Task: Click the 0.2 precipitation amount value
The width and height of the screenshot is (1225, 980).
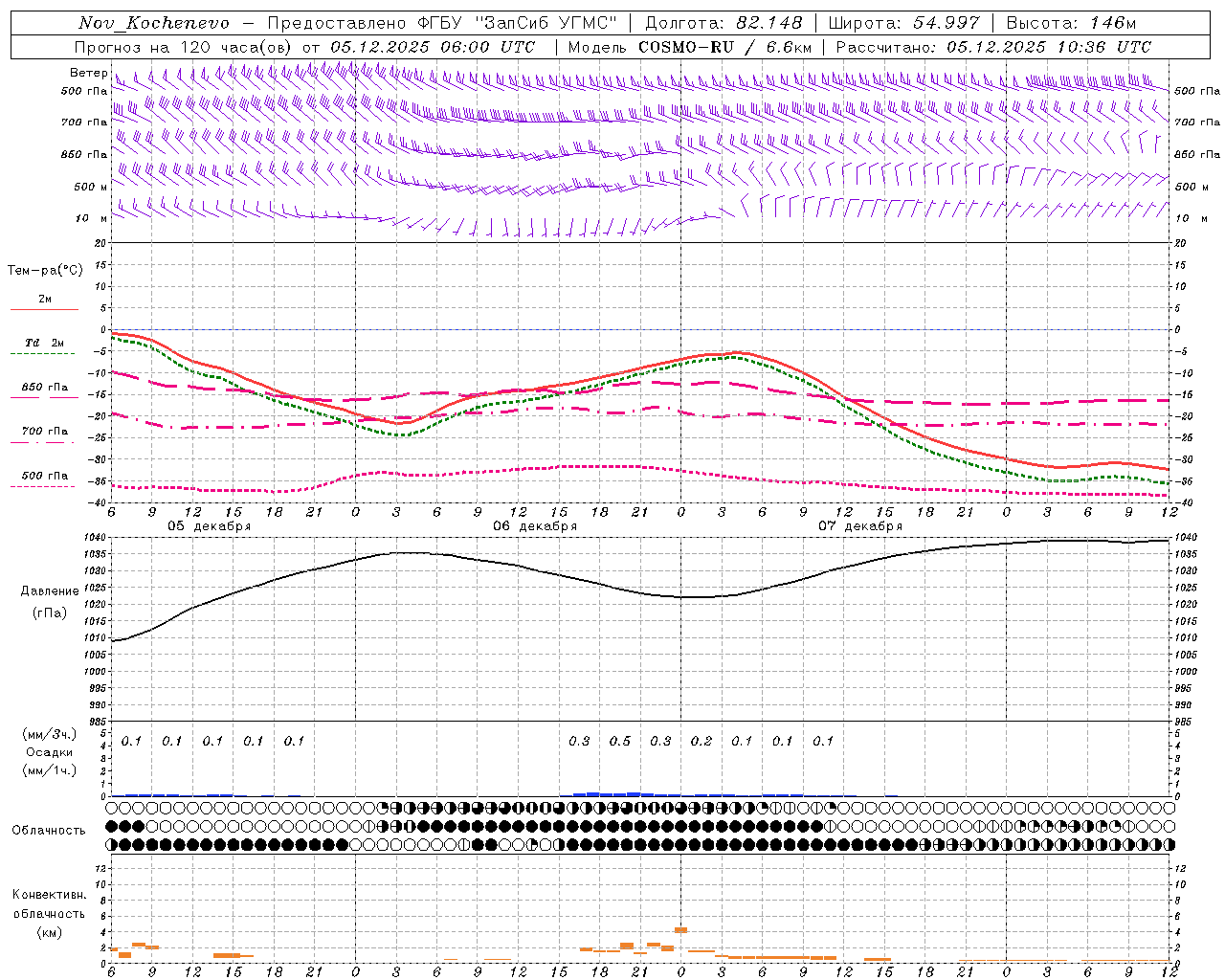Action: pyautogui.click(x=702, y=742)
